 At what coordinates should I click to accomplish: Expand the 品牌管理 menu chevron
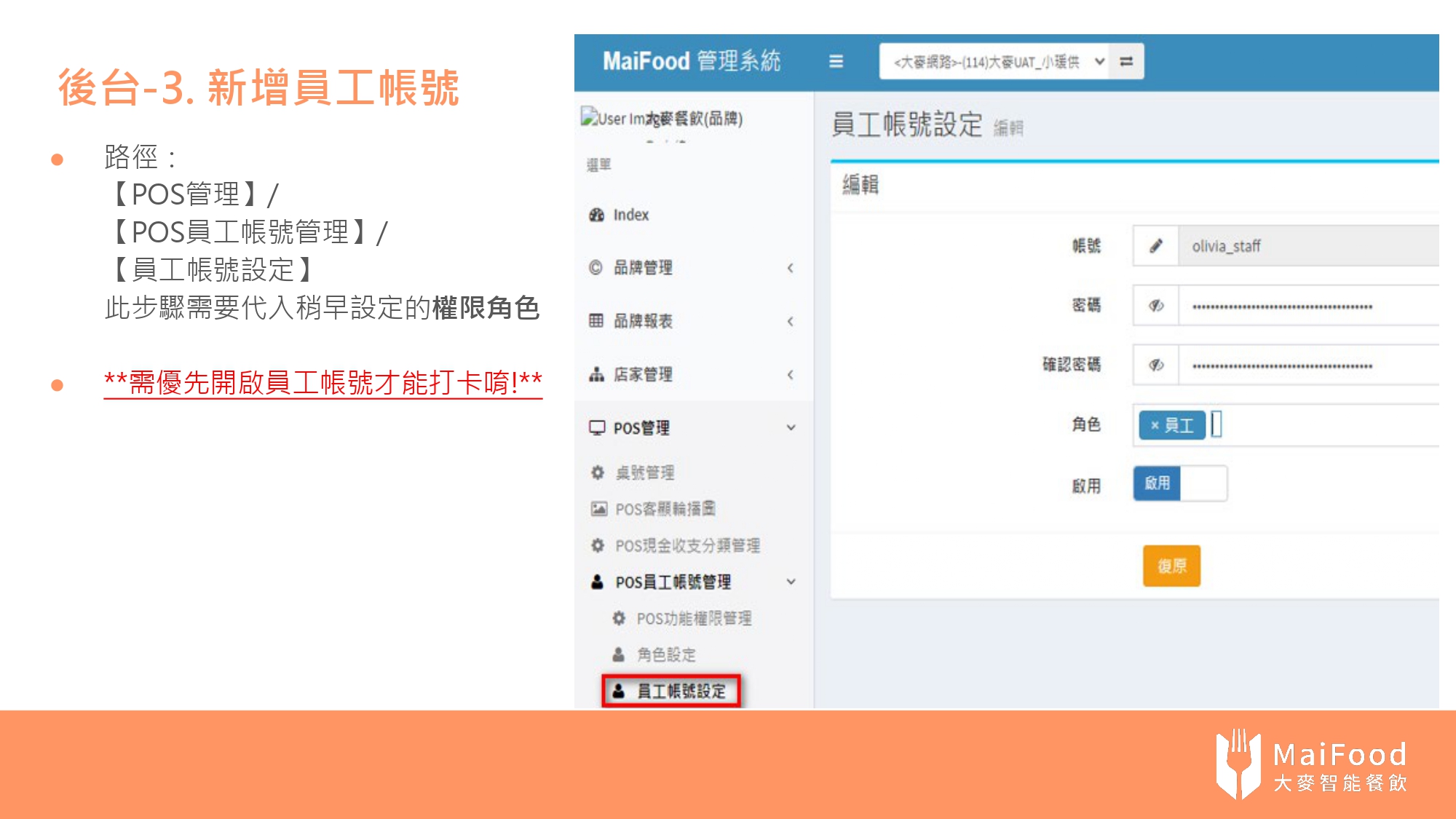pos(791,268)
